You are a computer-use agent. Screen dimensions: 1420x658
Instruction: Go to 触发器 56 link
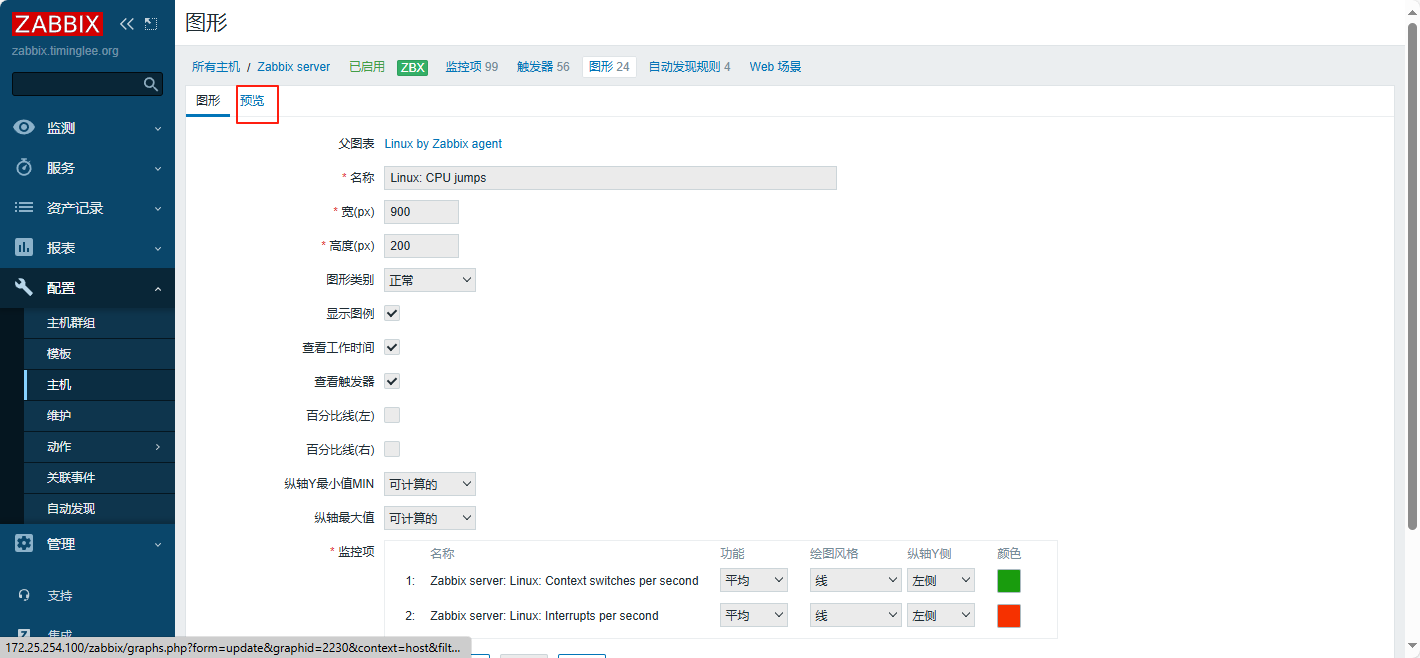pyautogui.click(x=543, y=67)
